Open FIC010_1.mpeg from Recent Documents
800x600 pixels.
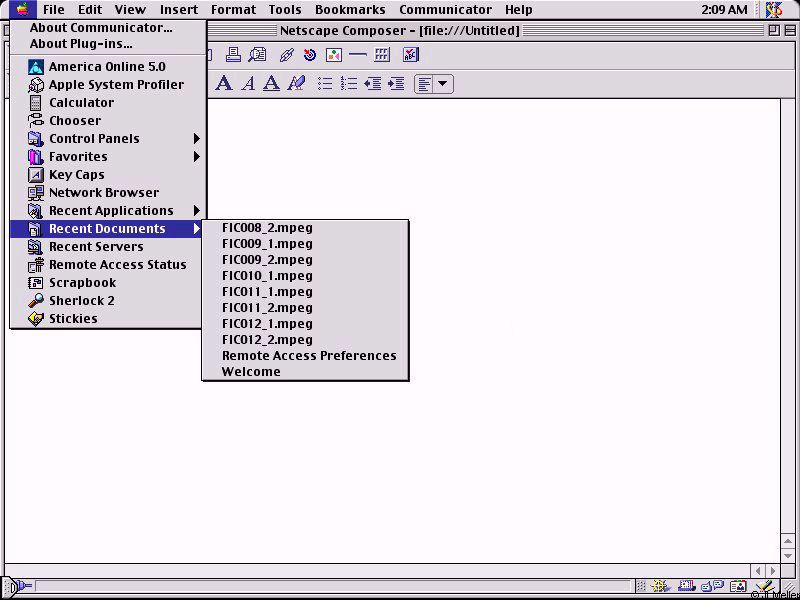click(x=267, y=276)
